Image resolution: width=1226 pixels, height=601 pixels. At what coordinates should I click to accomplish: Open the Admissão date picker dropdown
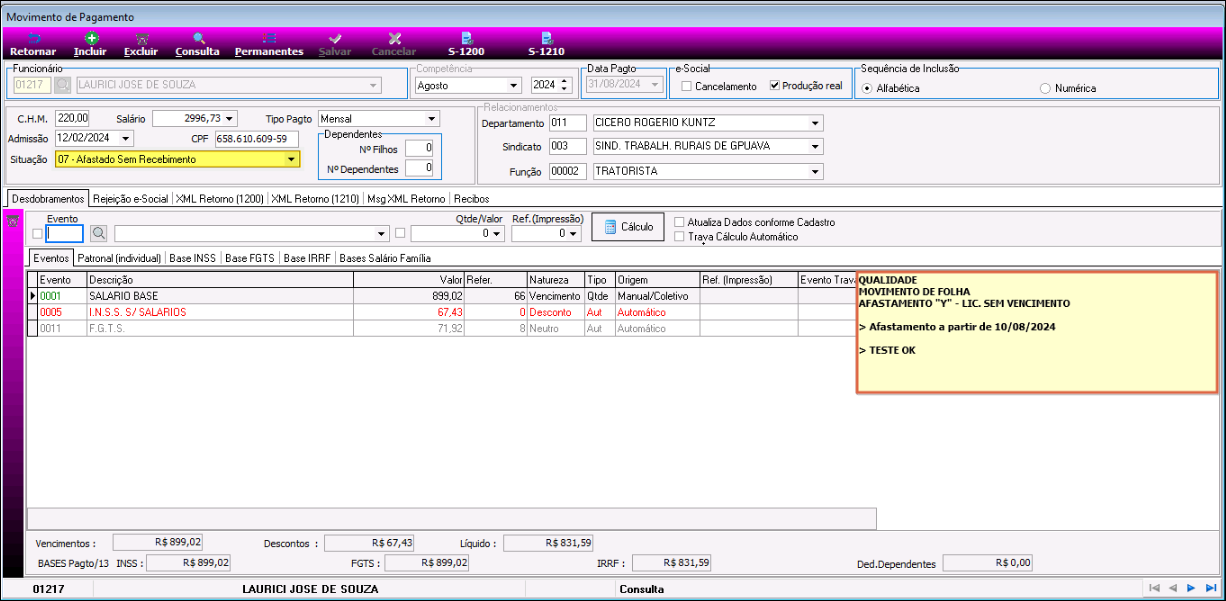coord(128,138)
